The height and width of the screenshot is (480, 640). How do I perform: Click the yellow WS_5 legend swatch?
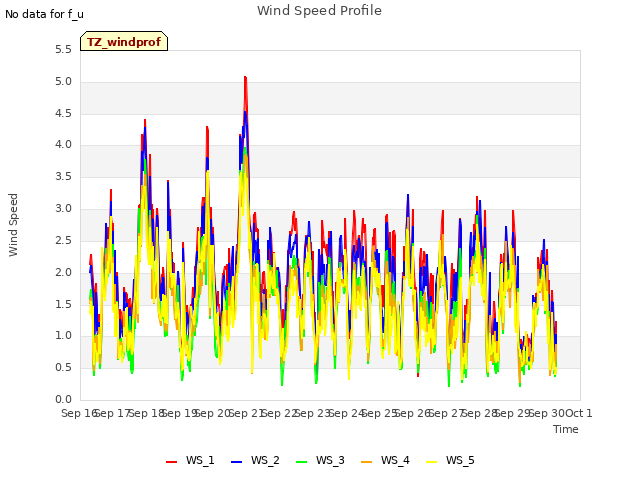click(x=431, y=462)
